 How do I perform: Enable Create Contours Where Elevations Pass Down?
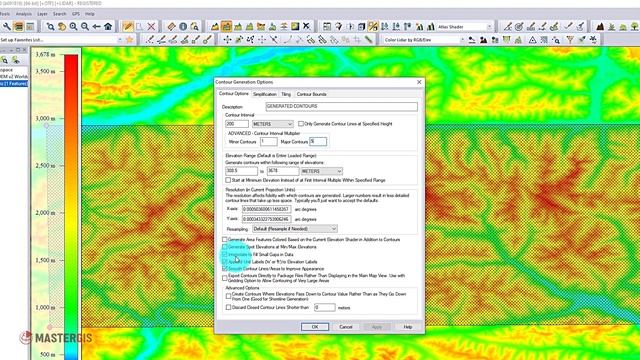228,296
